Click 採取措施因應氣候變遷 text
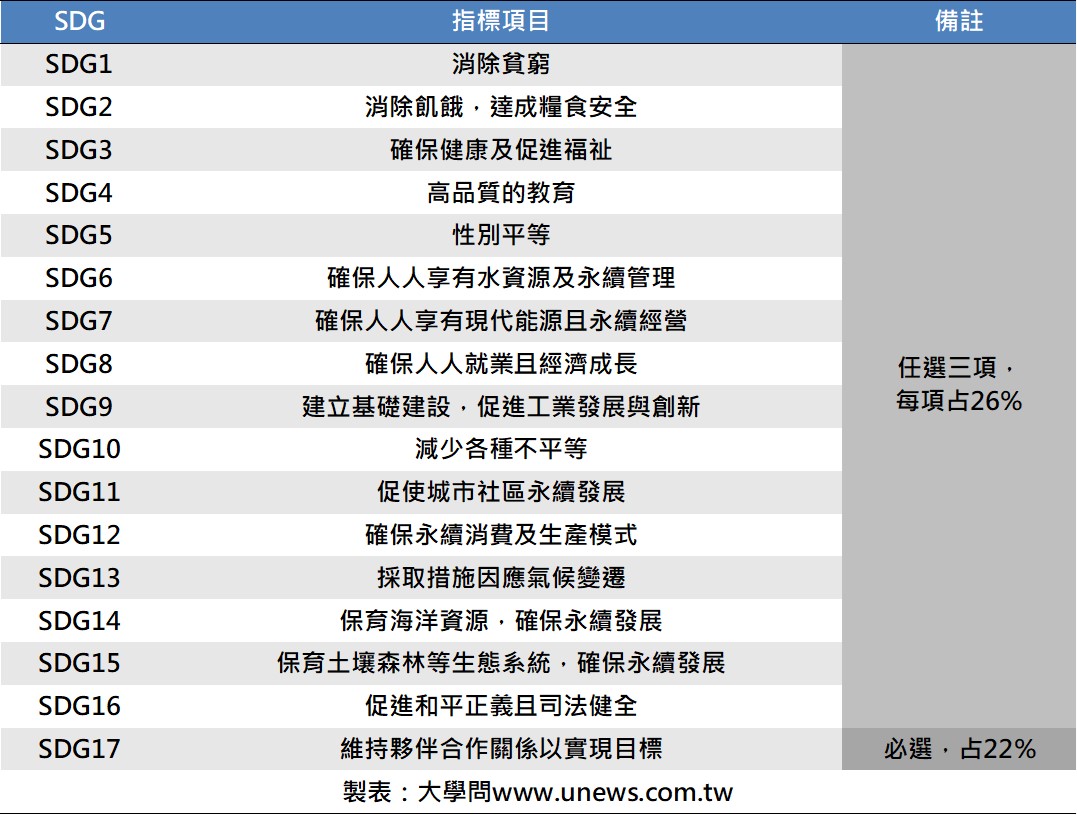This screenshot has width=1077, height=815. tap(501, 577)
